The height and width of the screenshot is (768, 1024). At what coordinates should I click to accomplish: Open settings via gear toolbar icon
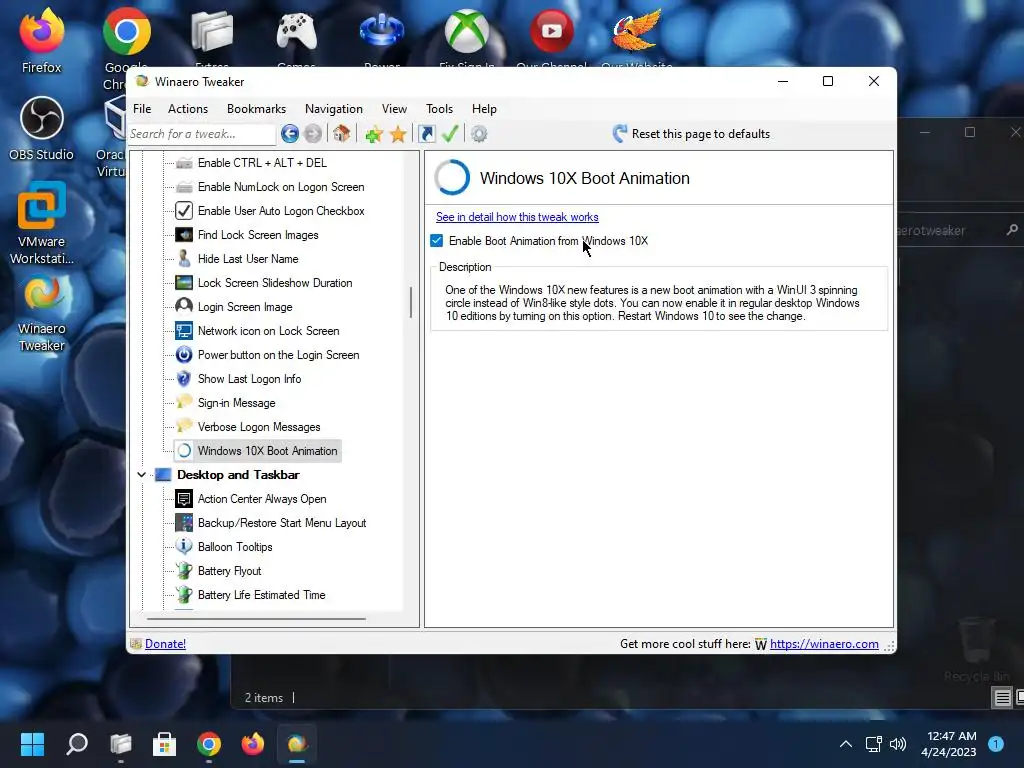(479, 134)
